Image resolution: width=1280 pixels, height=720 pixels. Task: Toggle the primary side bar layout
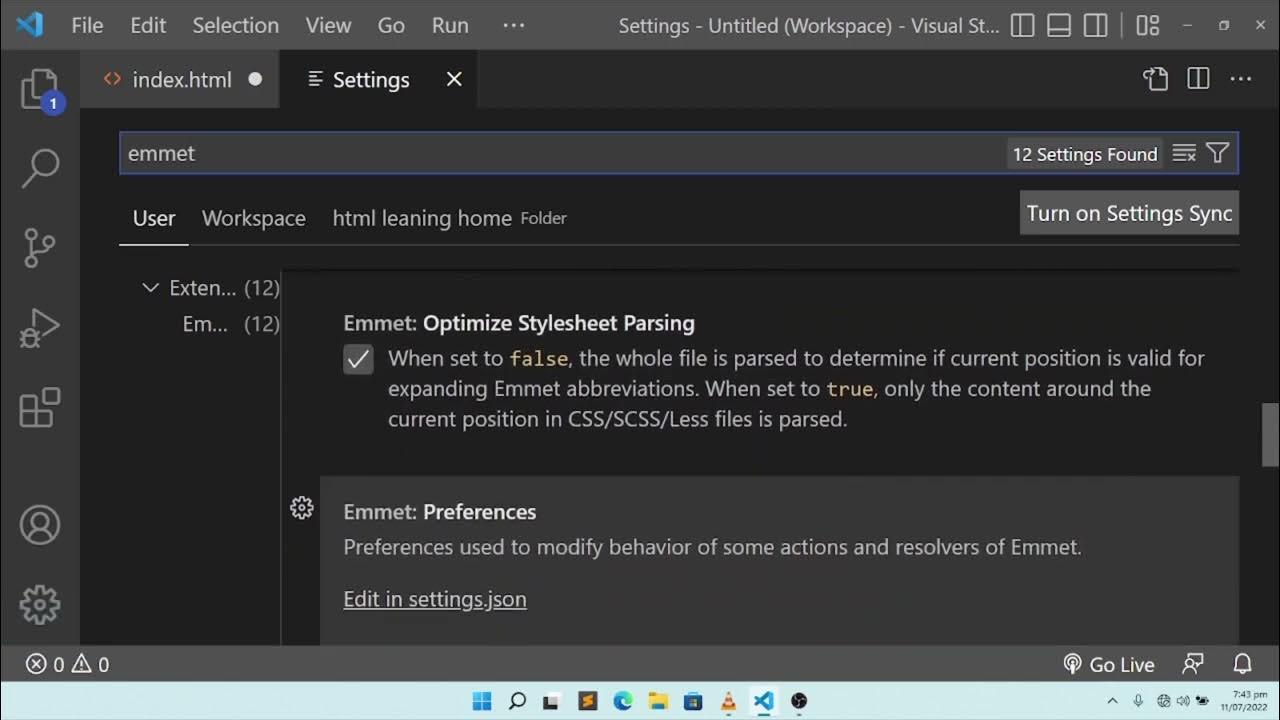1022,26
